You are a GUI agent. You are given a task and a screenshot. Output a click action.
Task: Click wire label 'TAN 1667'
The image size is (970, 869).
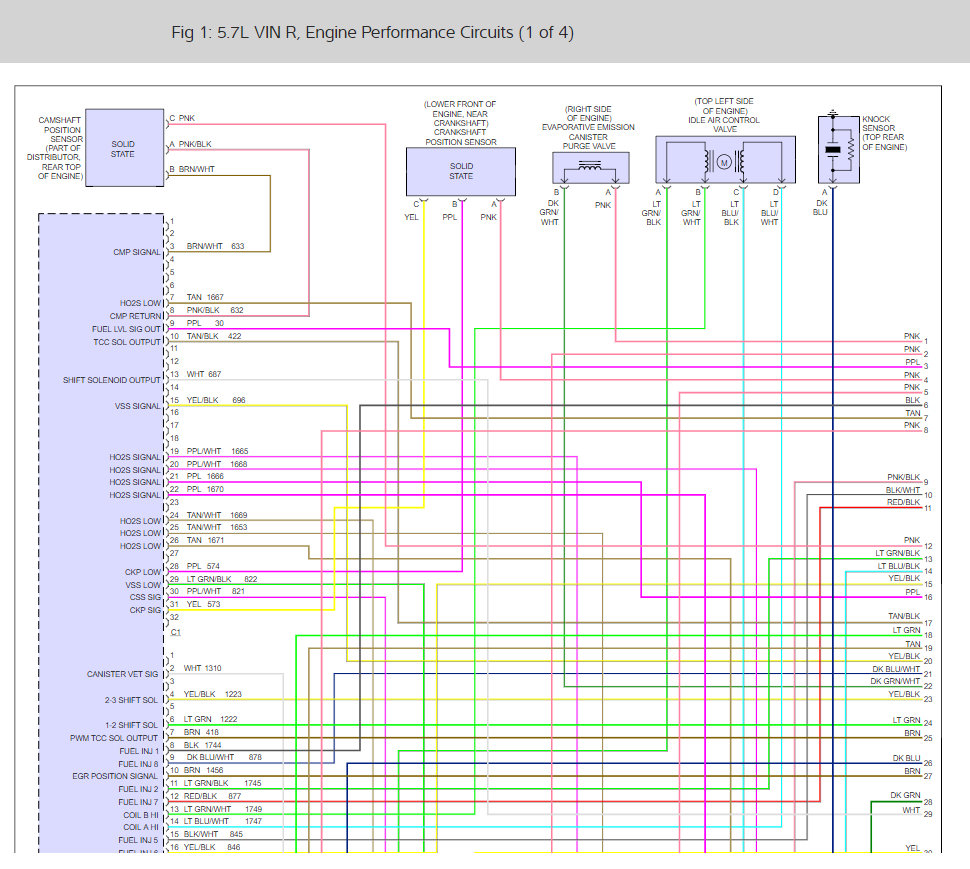click(205, 298)
